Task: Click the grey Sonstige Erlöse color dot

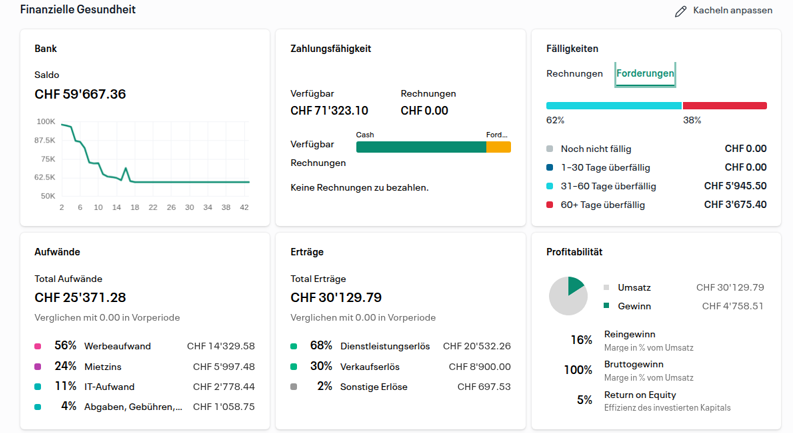Action: coord(293,387)
